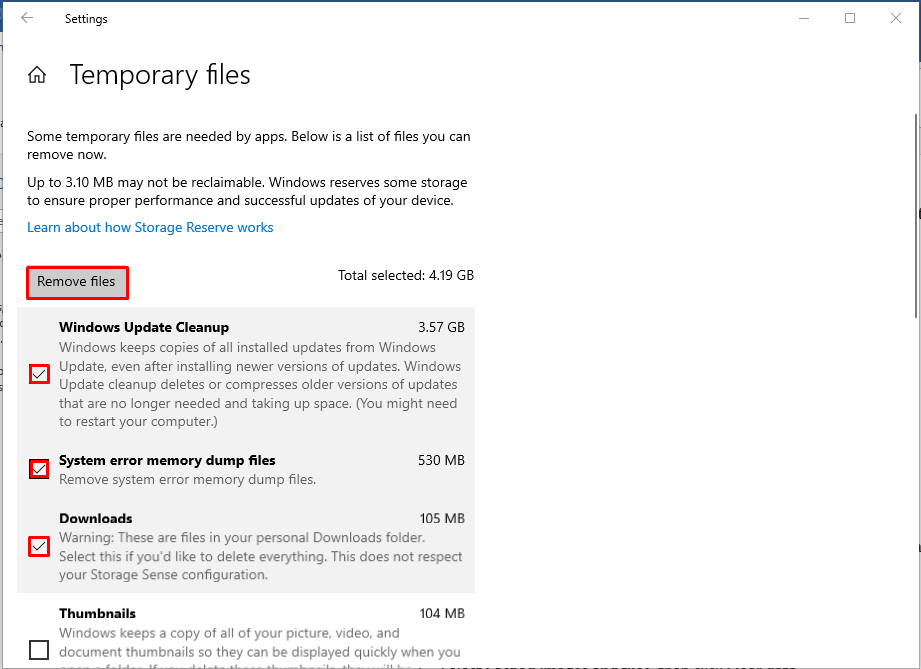Maximize the Settings window

point(850,18)
